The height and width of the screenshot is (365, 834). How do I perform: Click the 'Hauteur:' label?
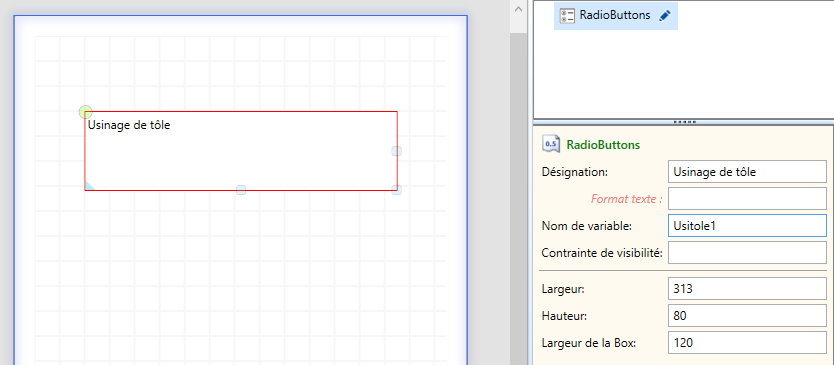tap(564, 316)
